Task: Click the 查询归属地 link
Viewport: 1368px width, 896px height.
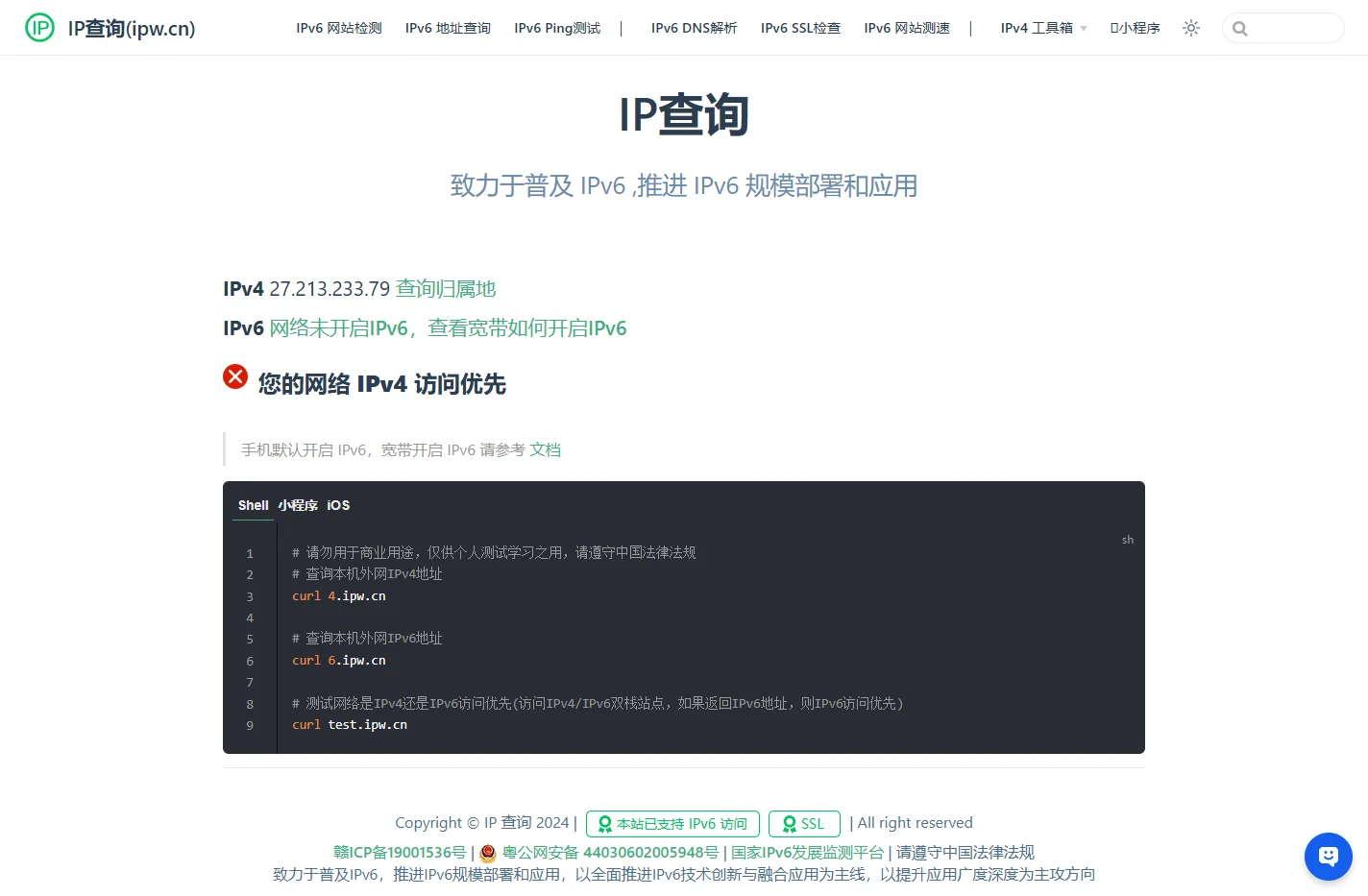Action: coord(446,289)
